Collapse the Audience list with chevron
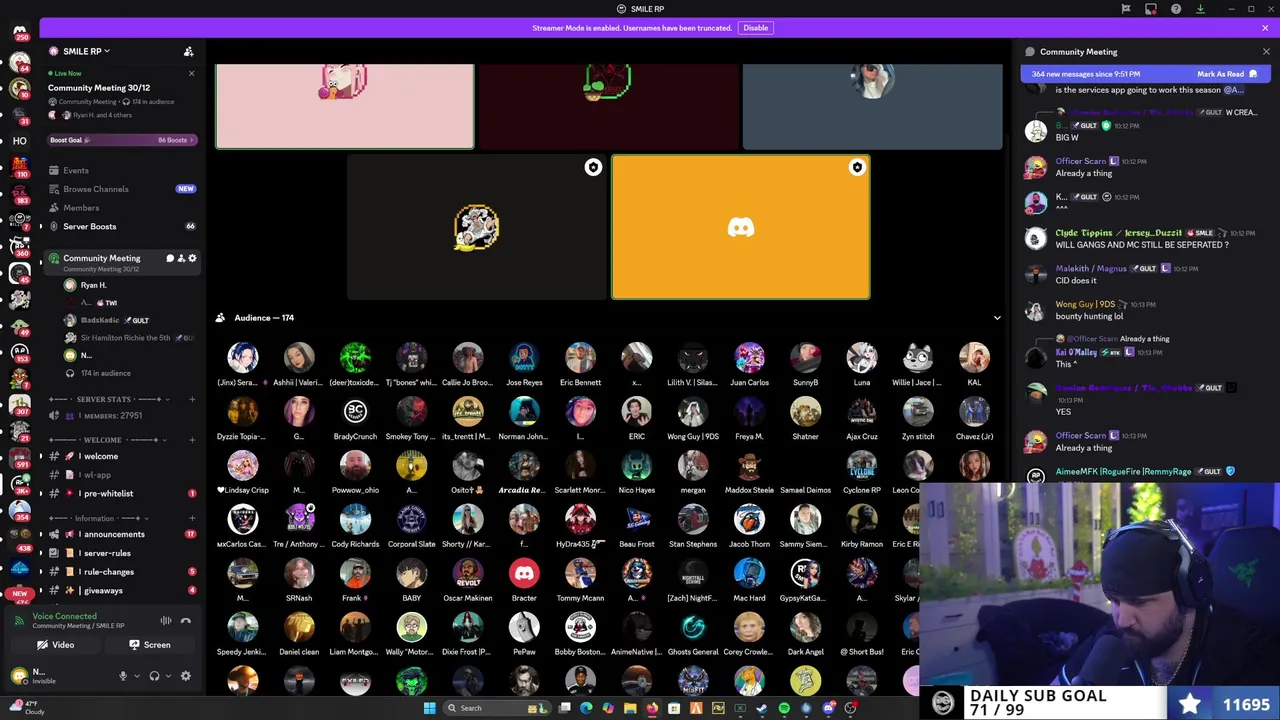Screen dimensions: 1280x720 (x=997, y=318)
